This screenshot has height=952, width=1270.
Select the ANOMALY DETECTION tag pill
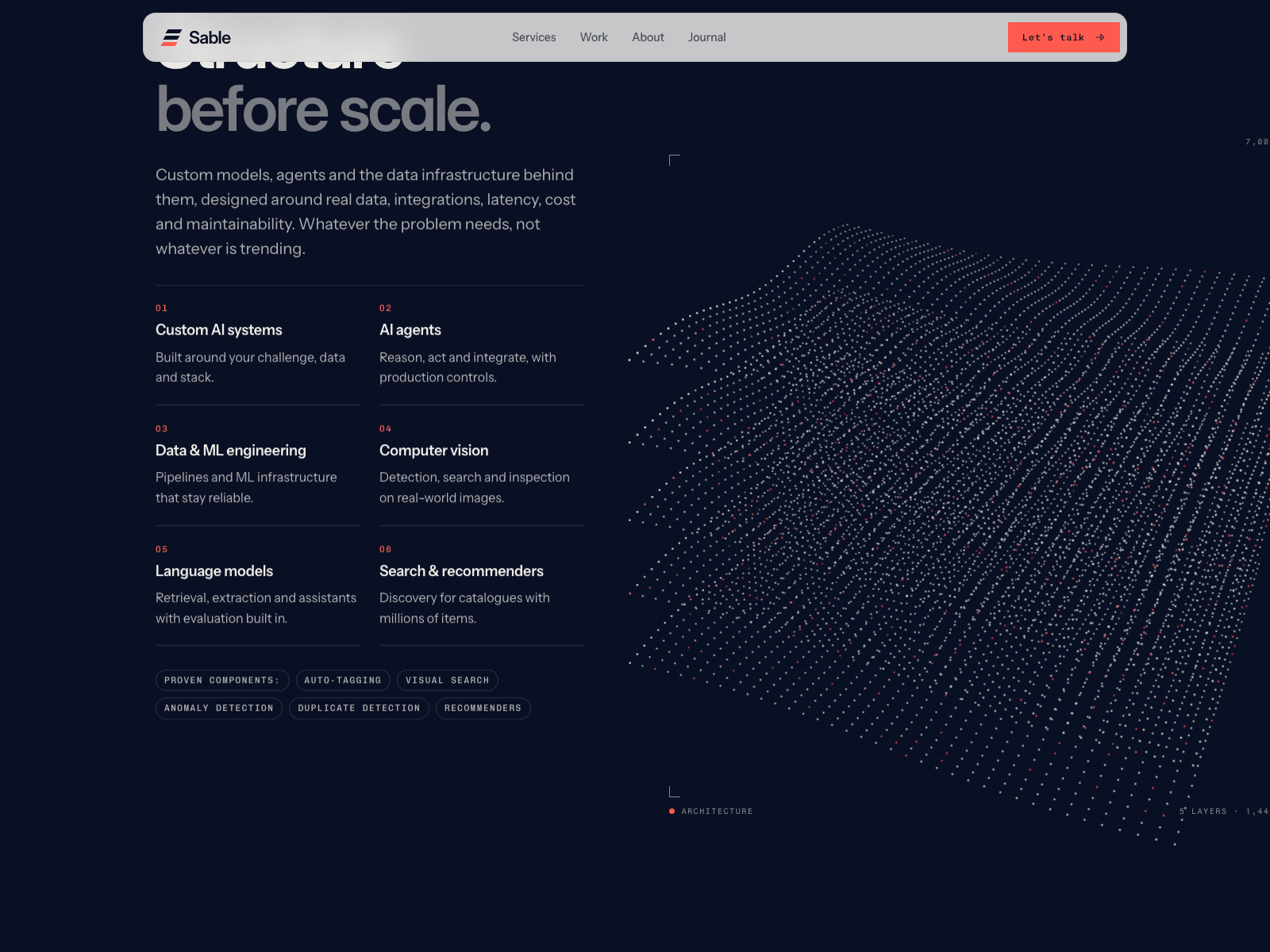[219, 708]
